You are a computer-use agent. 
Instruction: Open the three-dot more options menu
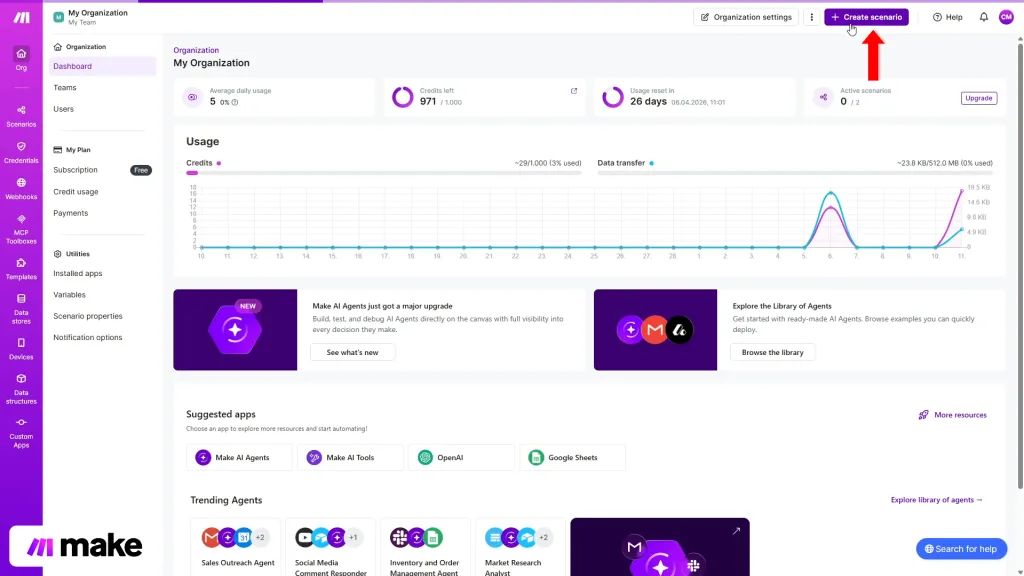point(812,17)
